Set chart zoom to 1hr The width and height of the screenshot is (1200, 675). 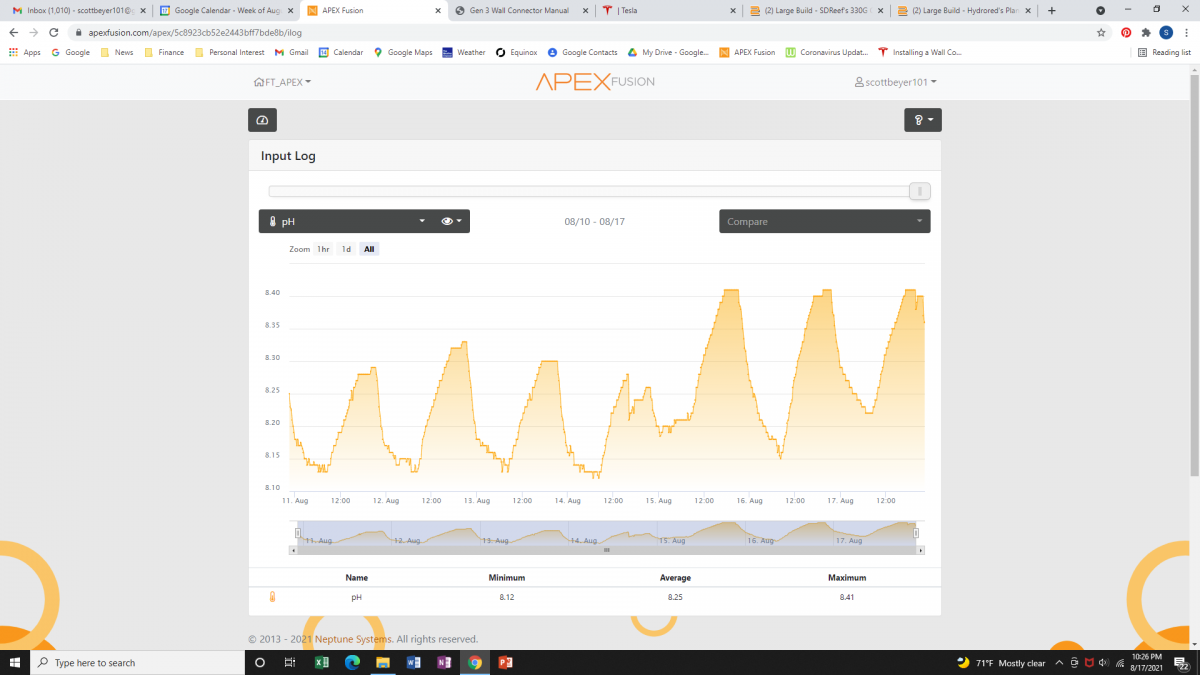(x=323, y=249)
